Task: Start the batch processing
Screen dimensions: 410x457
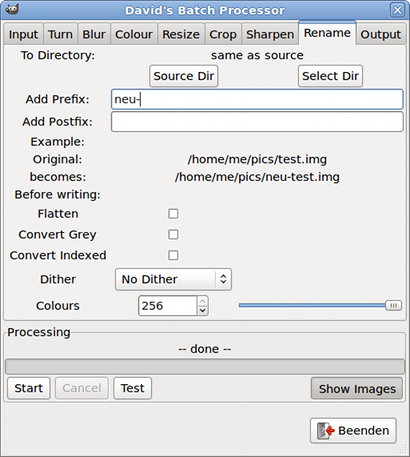Action: point(29,388)
